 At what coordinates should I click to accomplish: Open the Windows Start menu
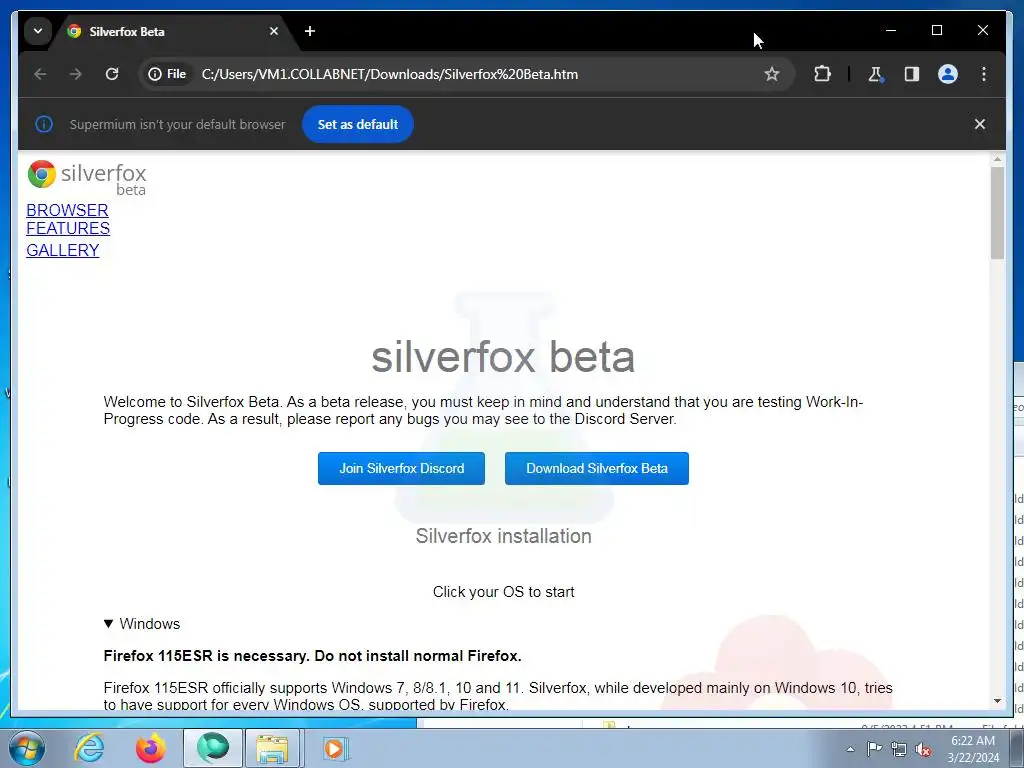pos(27,748)
